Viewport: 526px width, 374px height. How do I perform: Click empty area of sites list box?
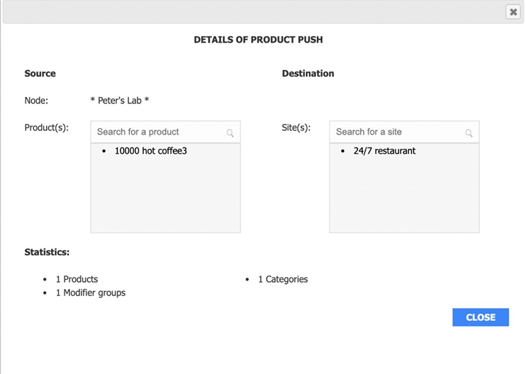[x=404, y=195]
